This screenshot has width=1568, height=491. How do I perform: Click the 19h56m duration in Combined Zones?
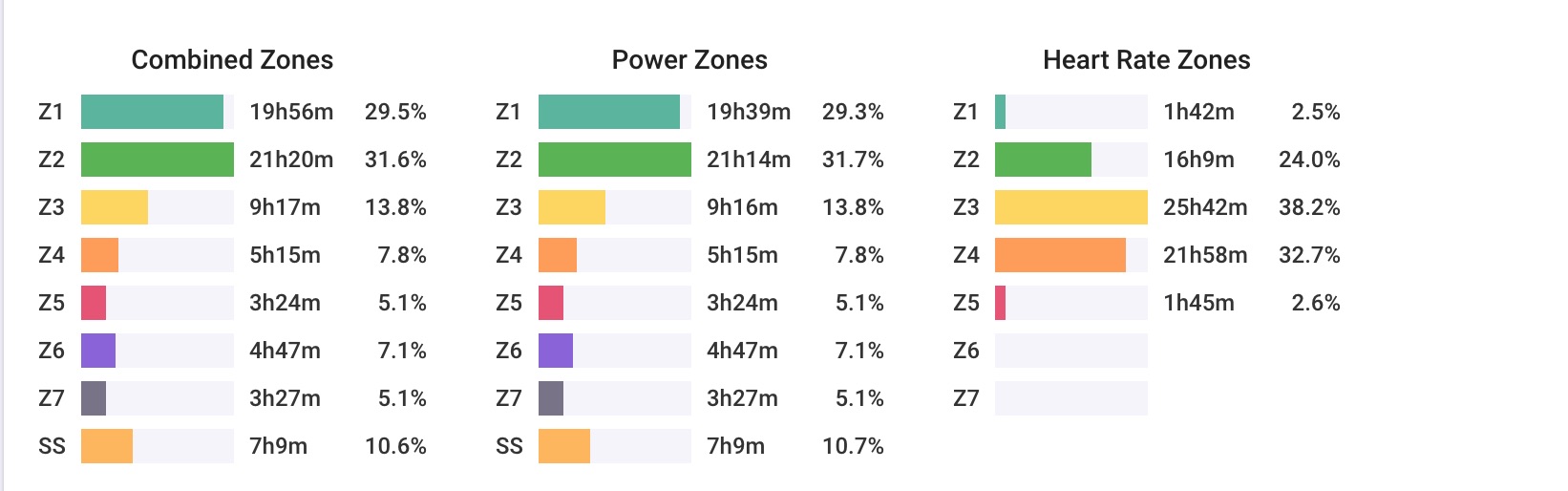tap(291, 112)
